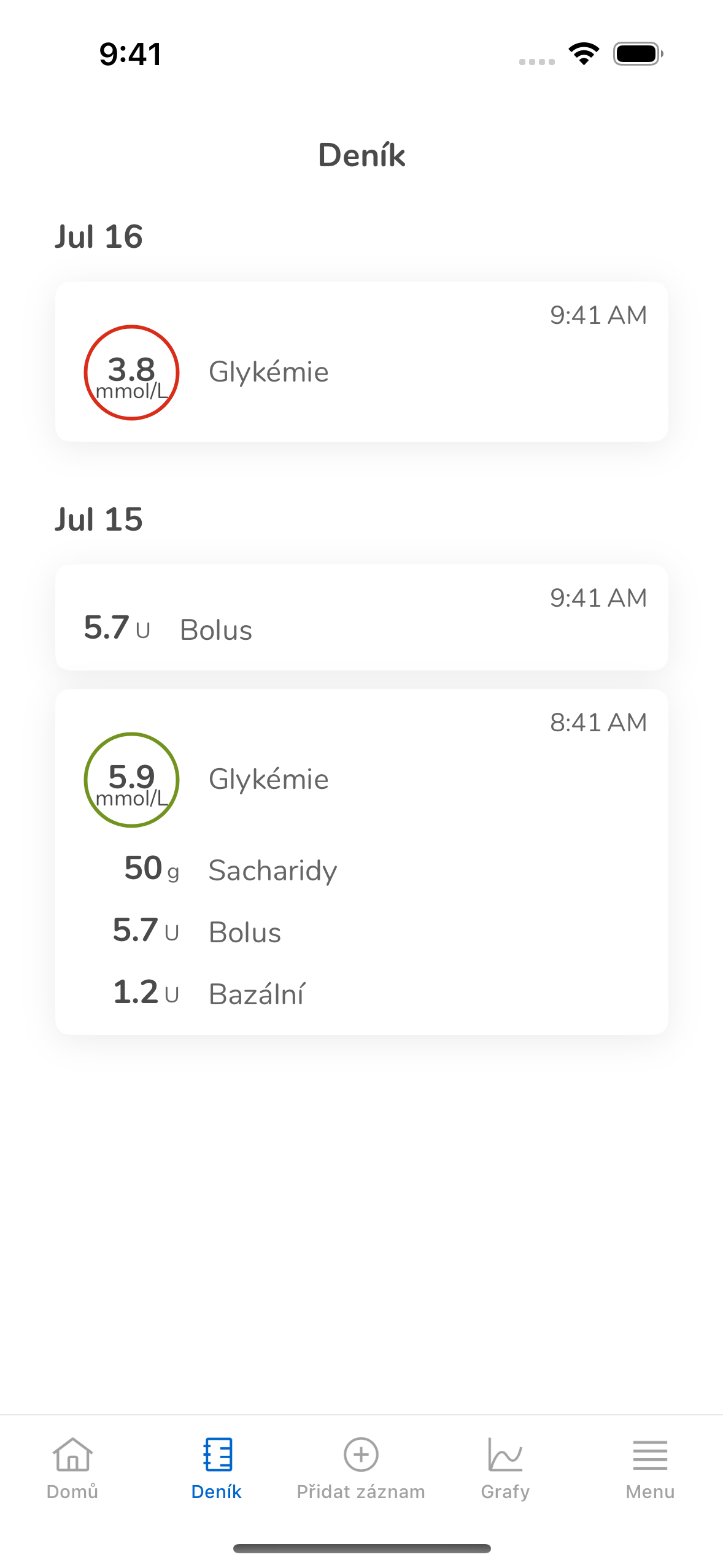Open the Grafy chart icon
Viewport: 723px width, 1568px height.
pos(505,1454)
